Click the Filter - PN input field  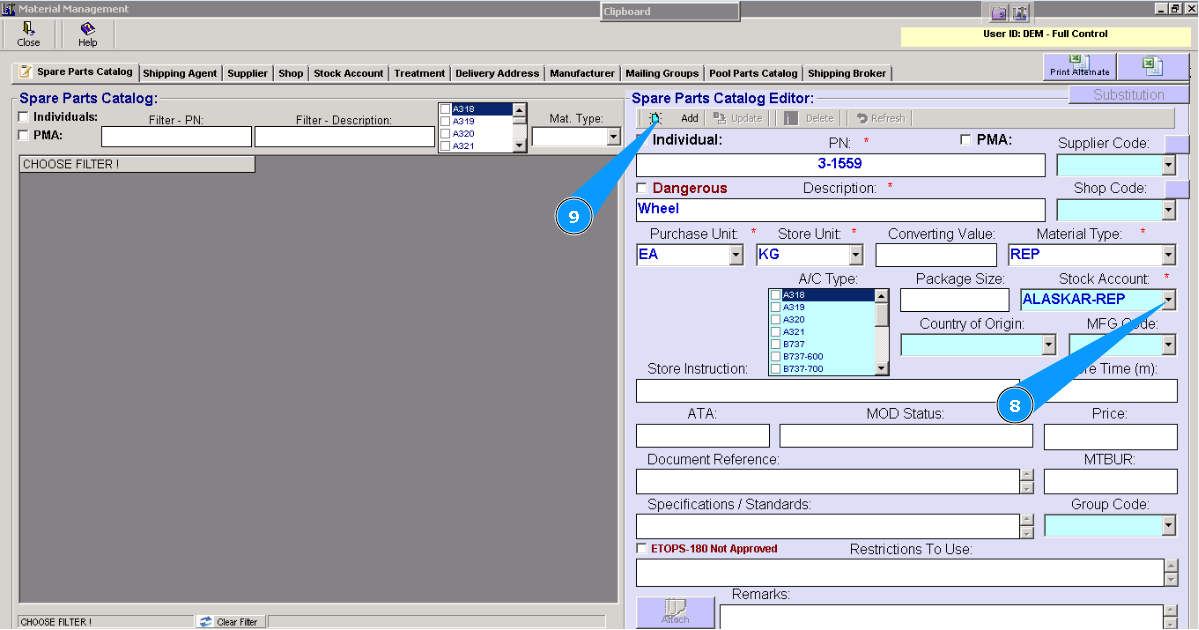click(x=177, y=137)
